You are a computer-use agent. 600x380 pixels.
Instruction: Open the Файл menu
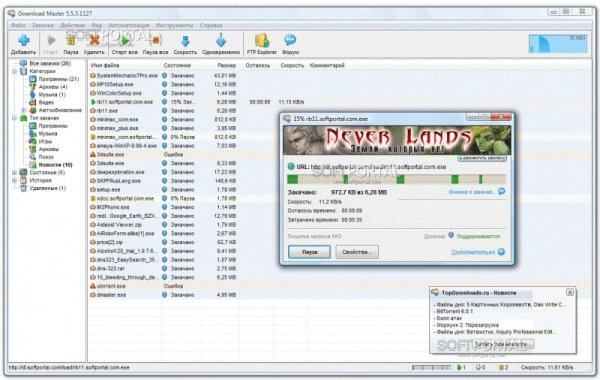coord(18,25)
